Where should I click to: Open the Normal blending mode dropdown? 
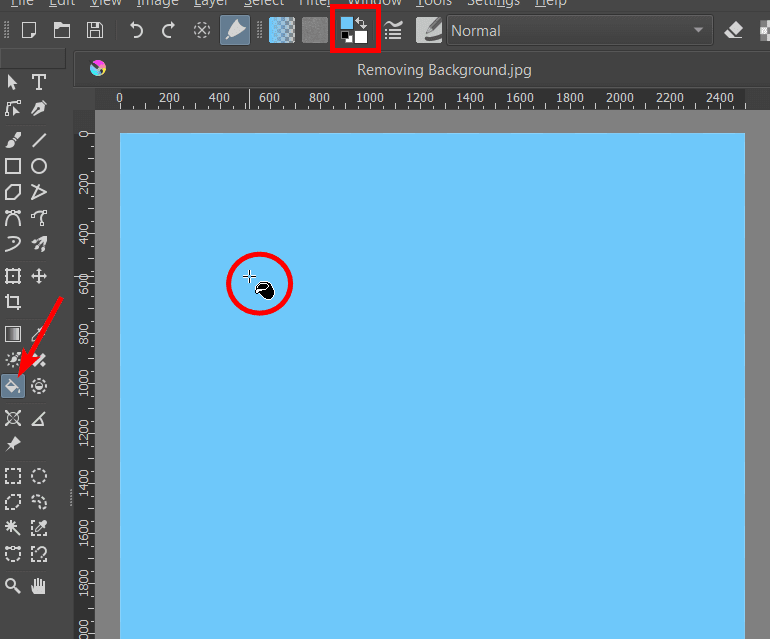579,30
